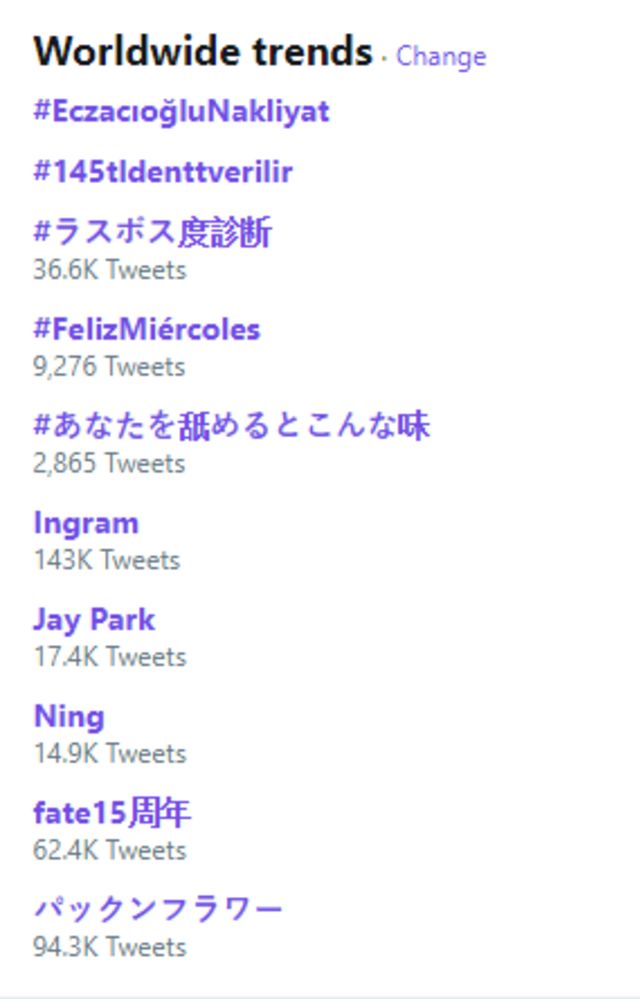Click the 17.4K Tweets label under Jay Park
640x999 pixels.
coord(107,657)
